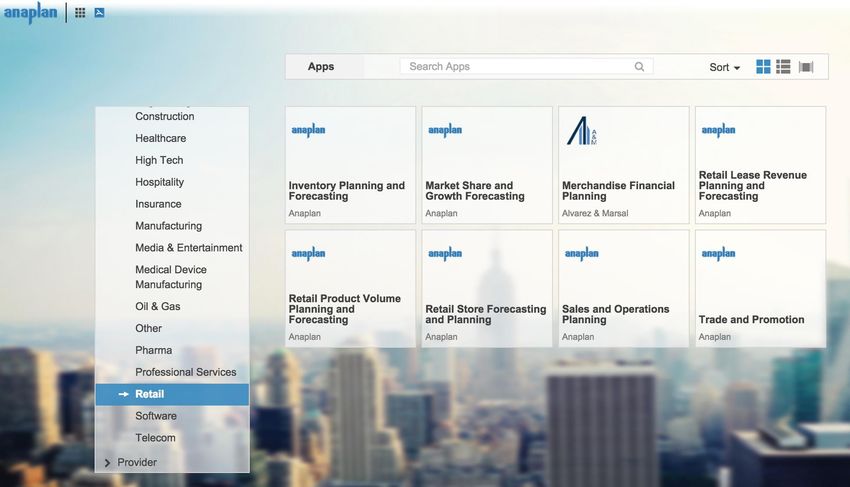Open Market Share and Growth Forecasting link
The height and width of the screenshot is (487, 850).
click(475, 191)
